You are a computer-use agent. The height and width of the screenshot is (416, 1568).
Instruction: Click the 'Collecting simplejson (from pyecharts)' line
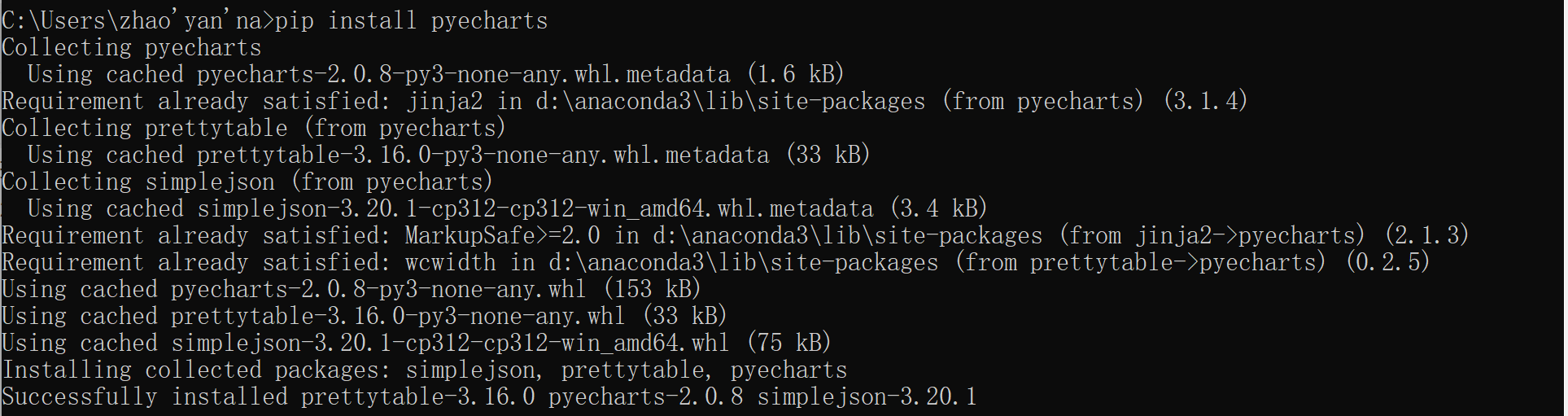[247, 182]
